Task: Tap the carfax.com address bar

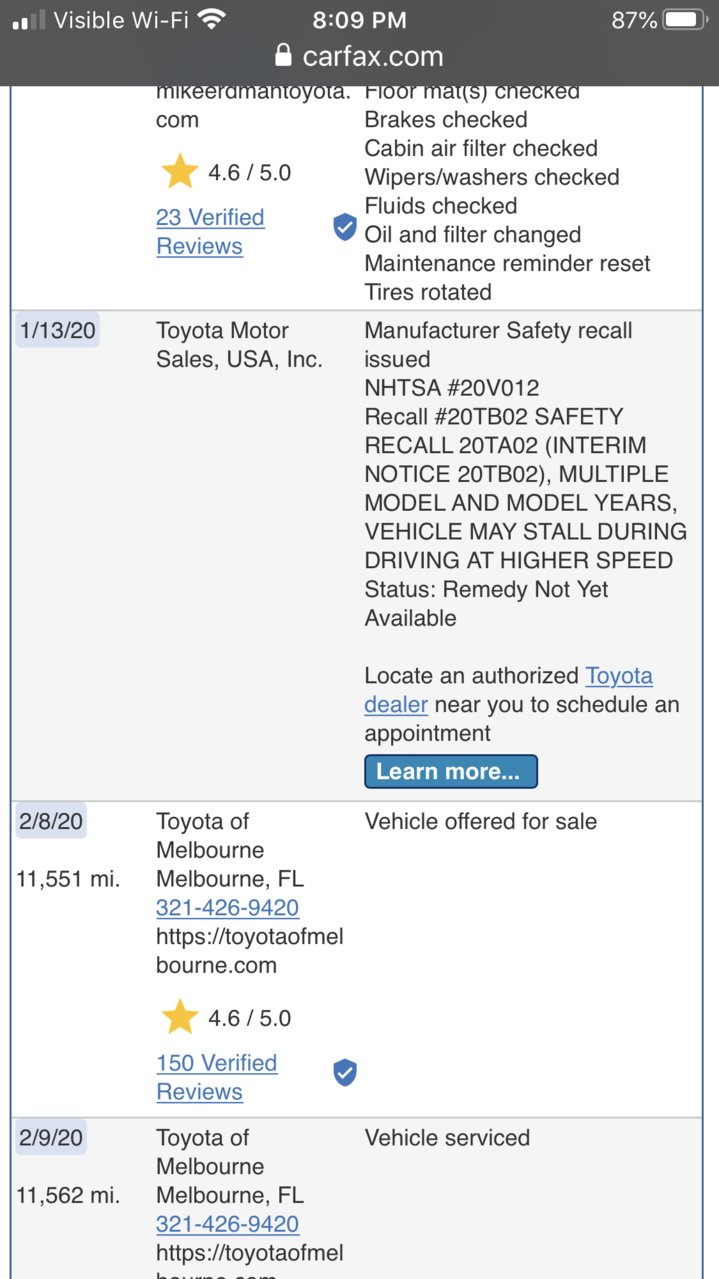Action: (x=359, y=56)
